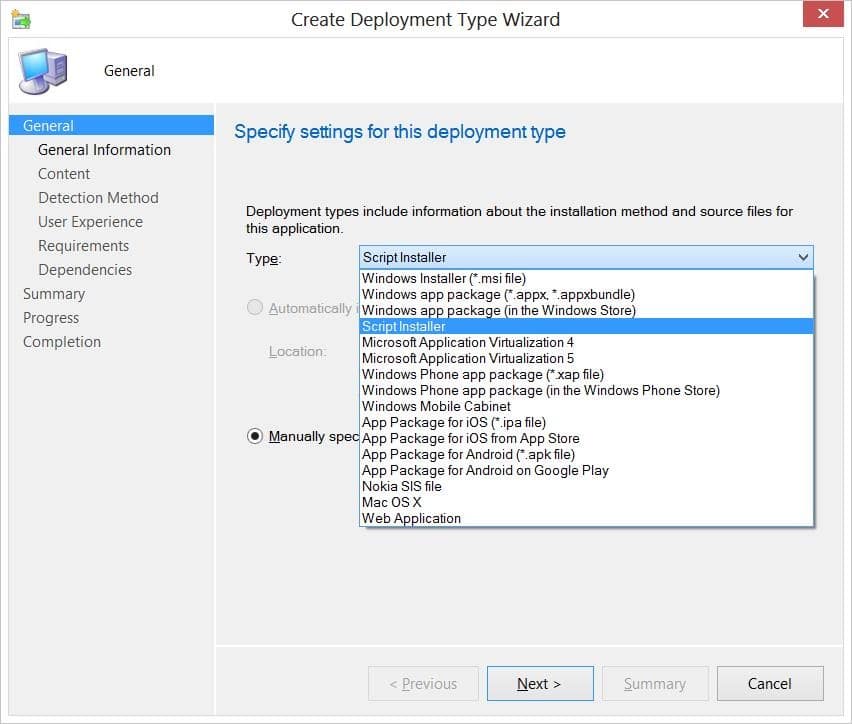Click the Next button
Screen dimensions: 852x724
(x=539, y=683)
